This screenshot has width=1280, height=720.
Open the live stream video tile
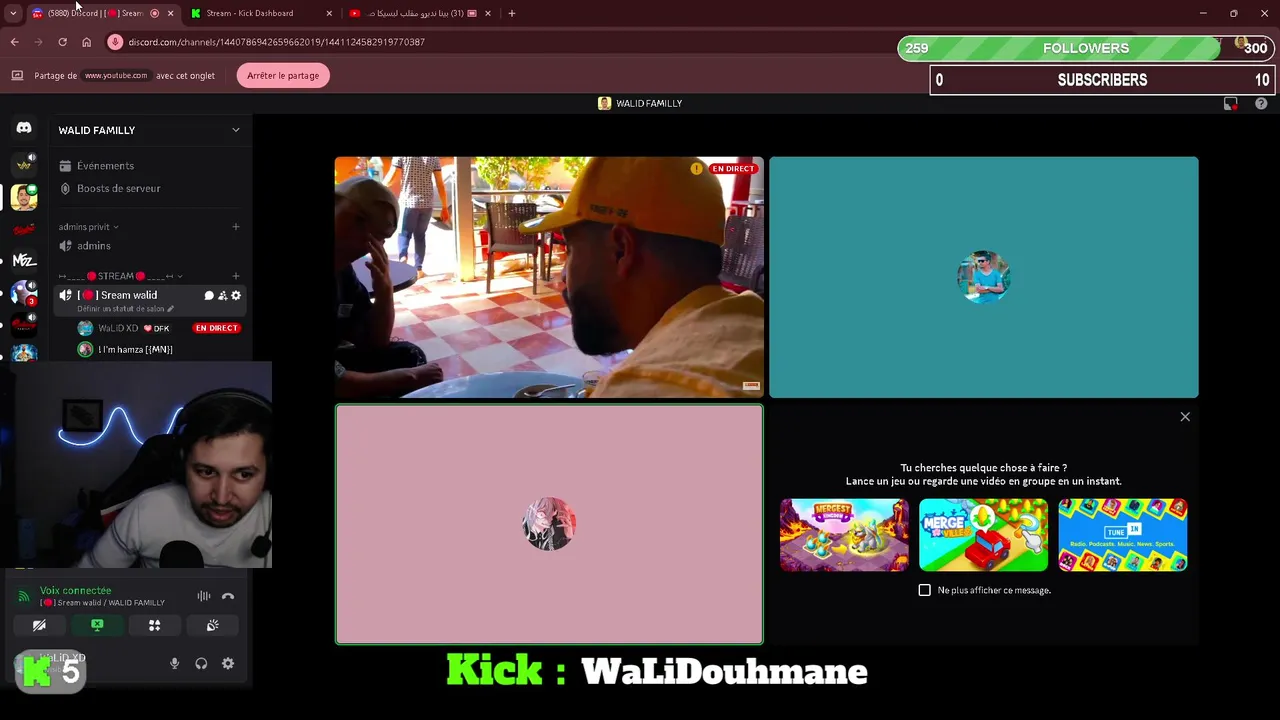(x=549, y=277)
